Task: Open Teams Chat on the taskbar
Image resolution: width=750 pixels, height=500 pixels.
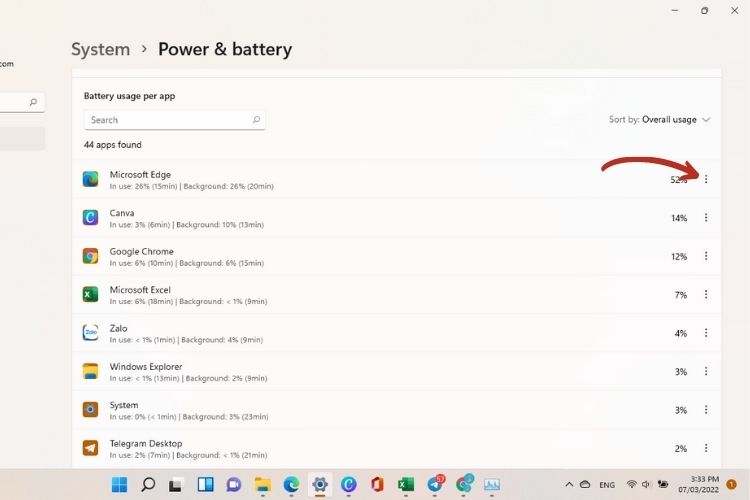Action: click(x=234, y=485)
